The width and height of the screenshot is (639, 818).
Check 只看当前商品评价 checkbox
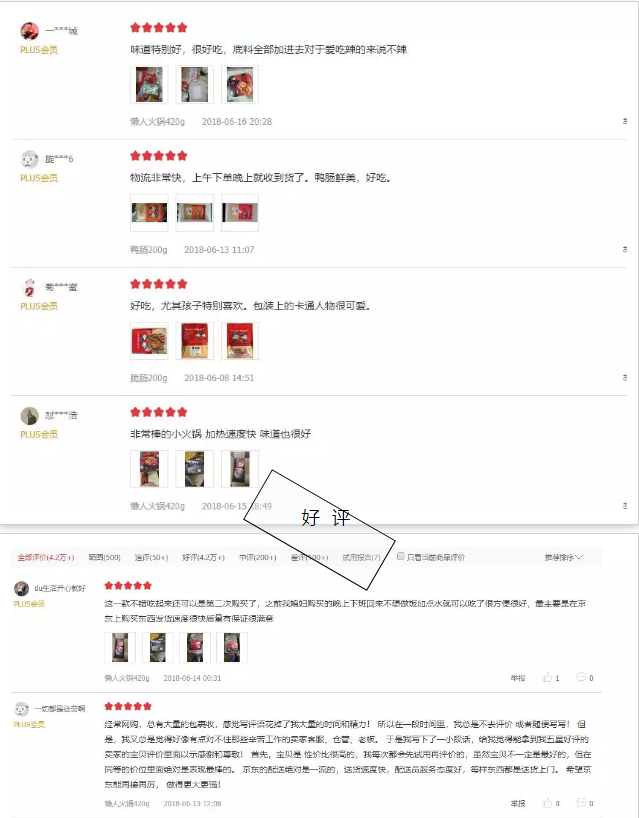click(401, 556)
